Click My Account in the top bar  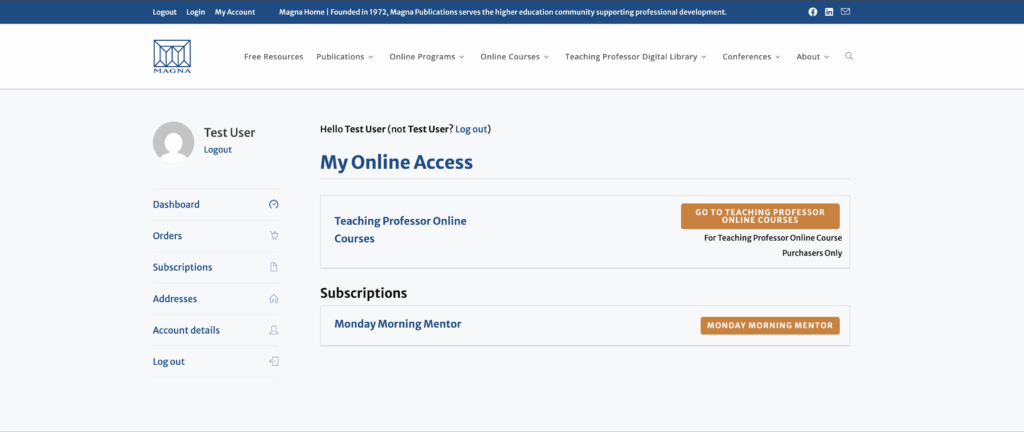(235, 12)
